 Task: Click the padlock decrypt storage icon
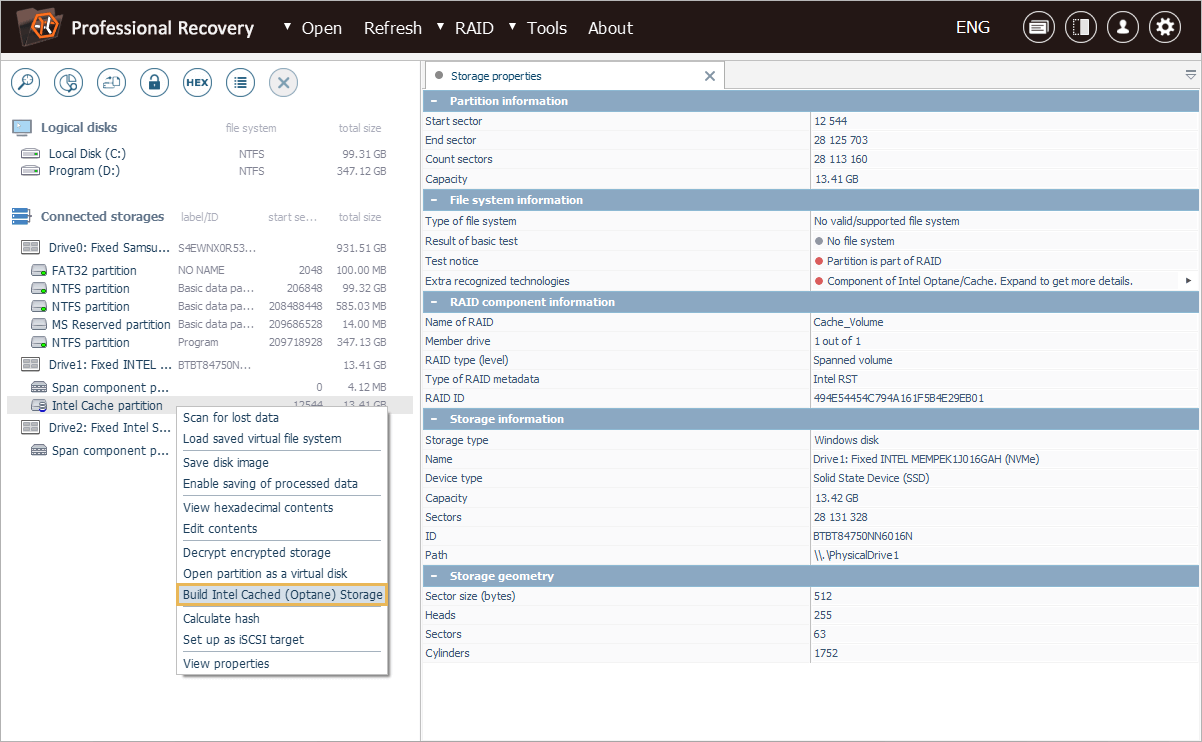tap(154, 83)
